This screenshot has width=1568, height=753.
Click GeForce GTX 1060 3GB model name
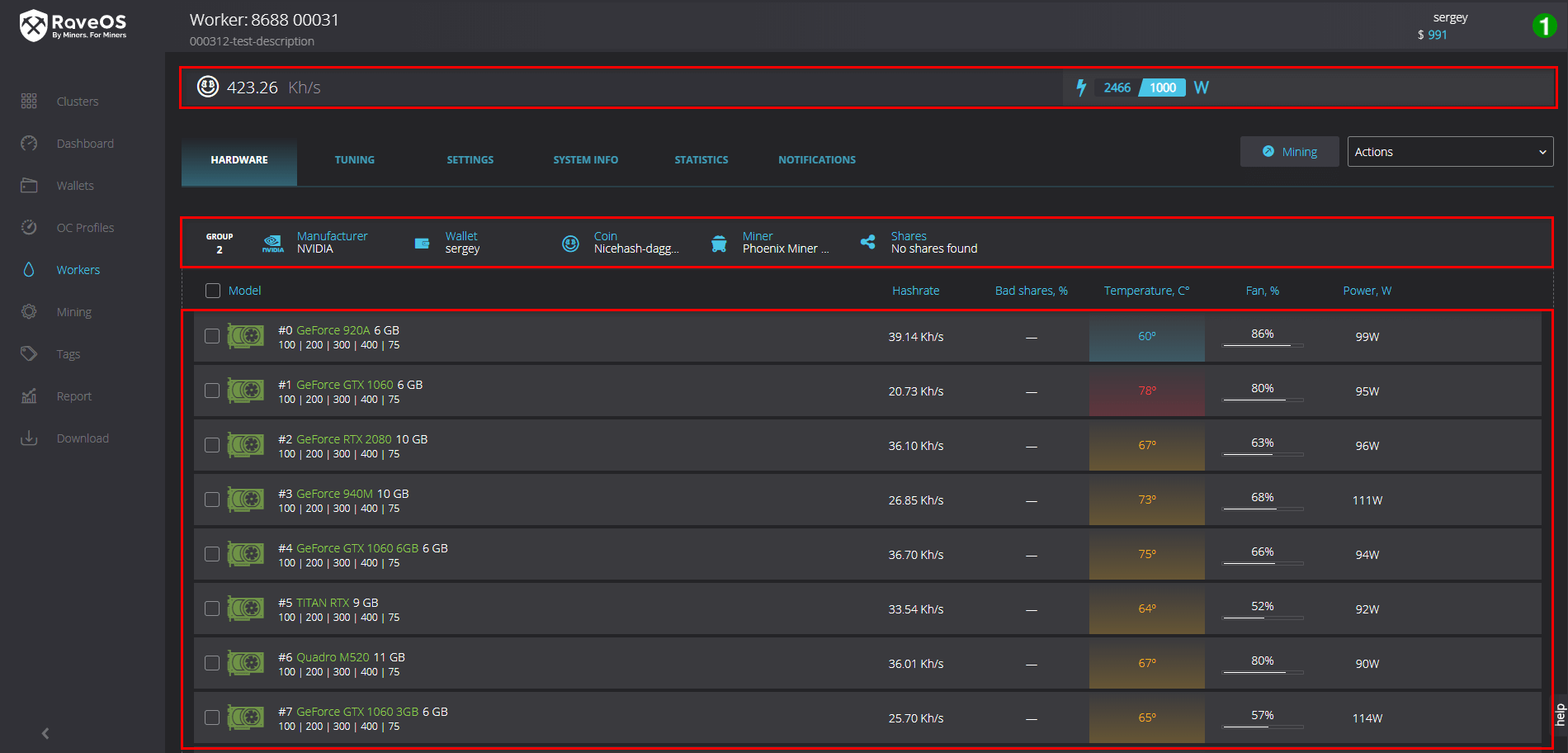(357, 712)
